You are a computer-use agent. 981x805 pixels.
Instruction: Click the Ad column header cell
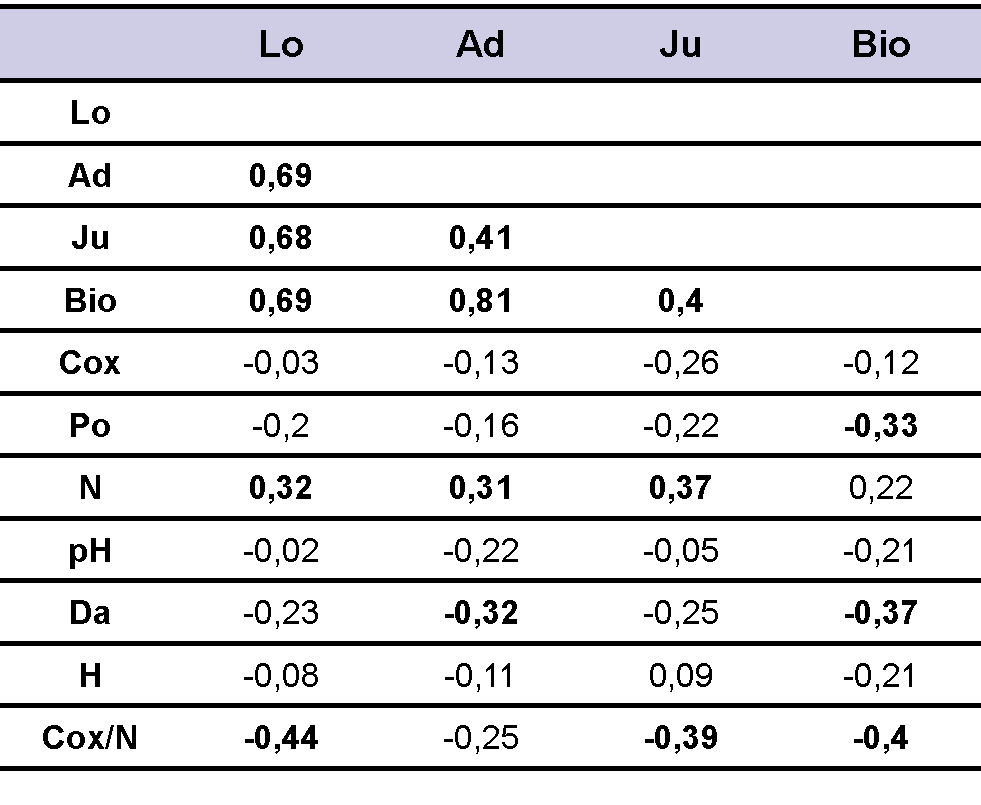(x=480, y=45)
